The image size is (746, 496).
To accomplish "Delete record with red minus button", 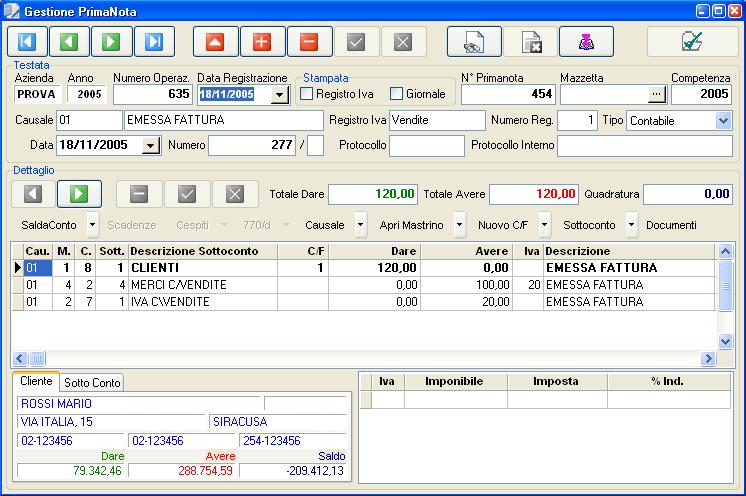I will (x=309, y=42).
